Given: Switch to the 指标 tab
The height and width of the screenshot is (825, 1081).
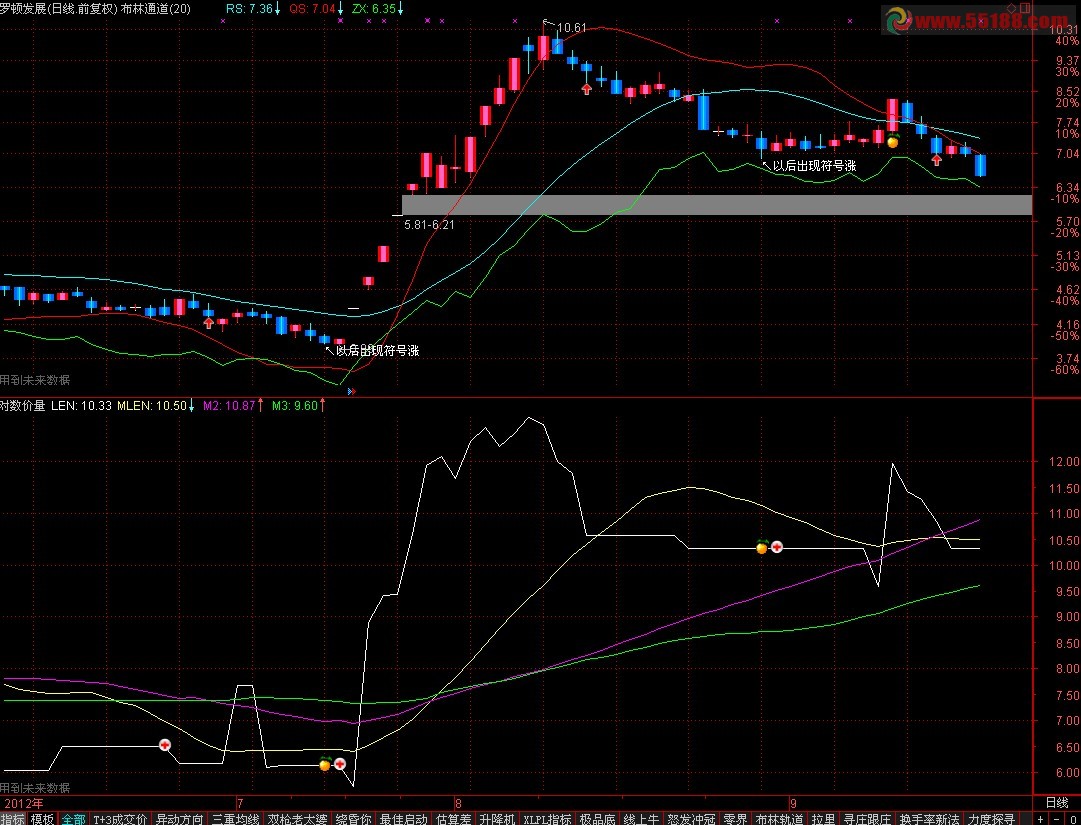Looking at the screenshot, I should click(x=12, y=819).
